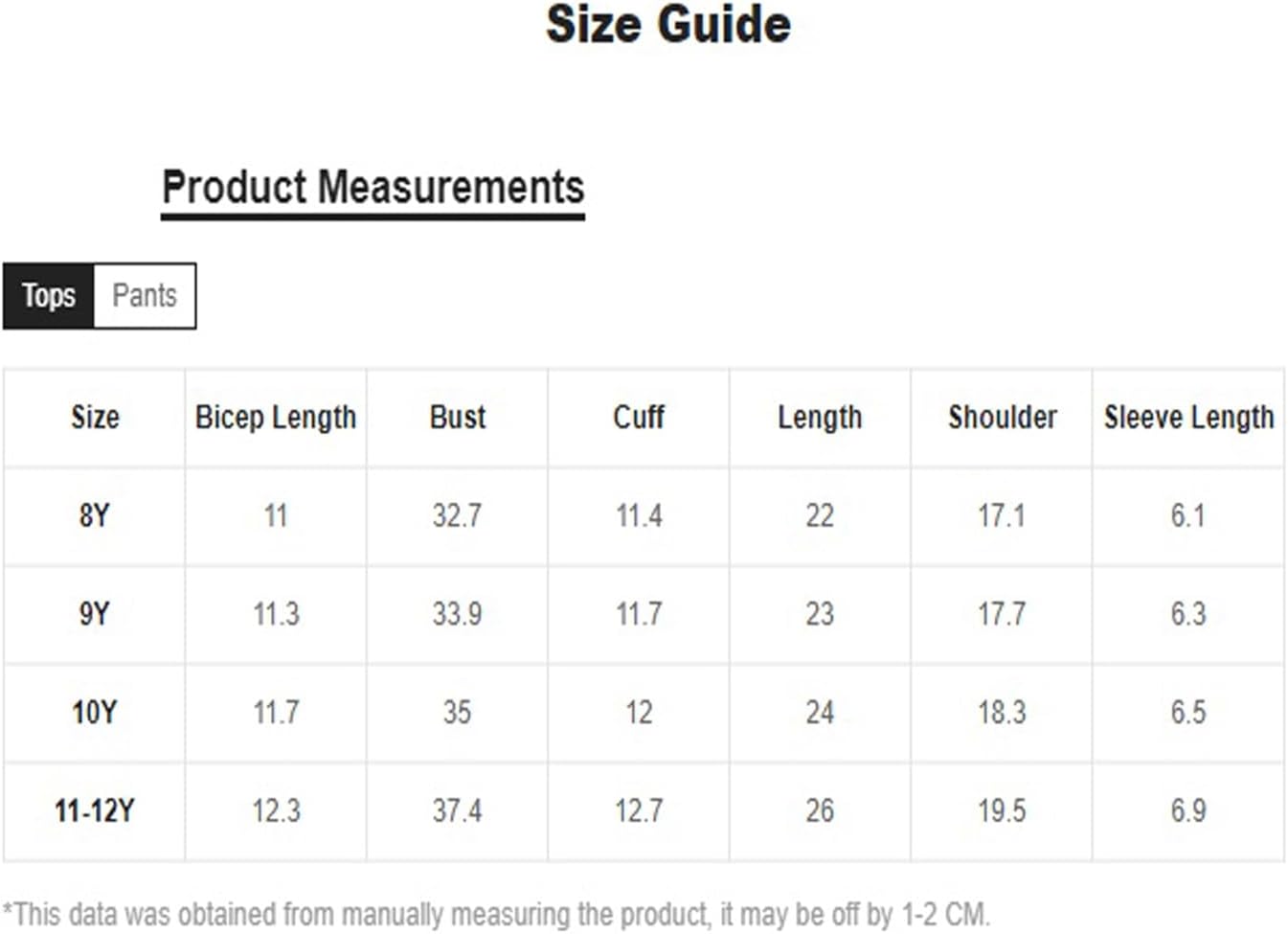The height and width of the screenshot is (934, 1288).
Task: Click the manual measurement disclaimer note
Action: (496, 914)
